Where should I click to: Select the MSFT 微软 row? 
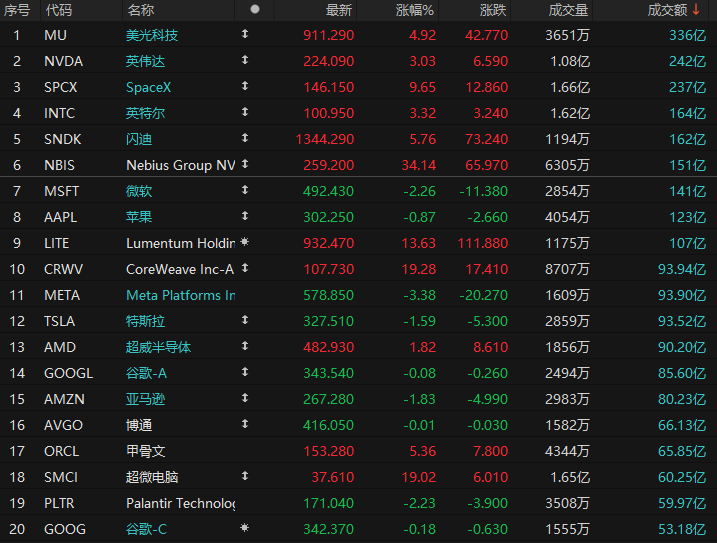point(358,191)
